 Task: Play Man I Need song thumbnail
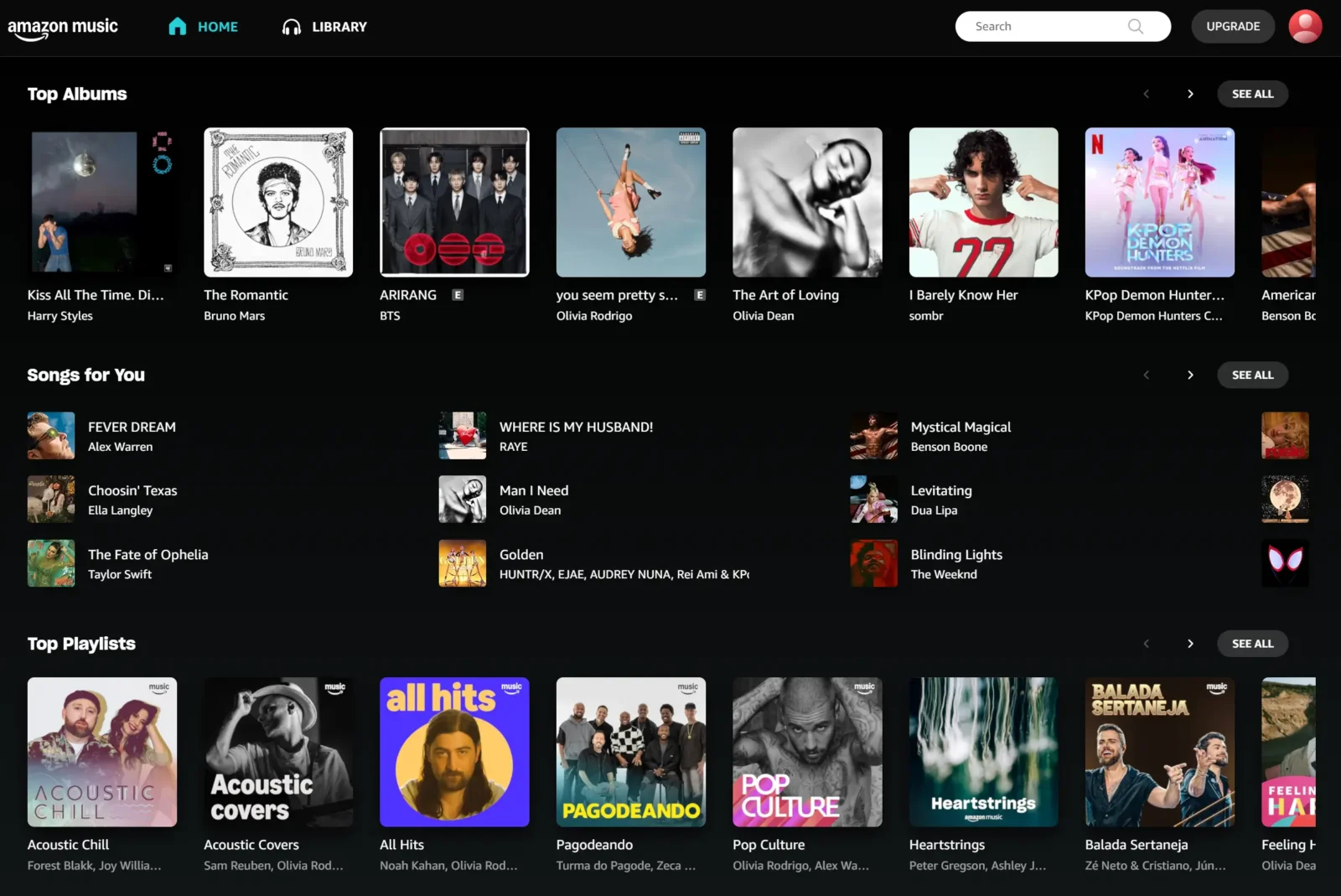[x=463, y=499]
